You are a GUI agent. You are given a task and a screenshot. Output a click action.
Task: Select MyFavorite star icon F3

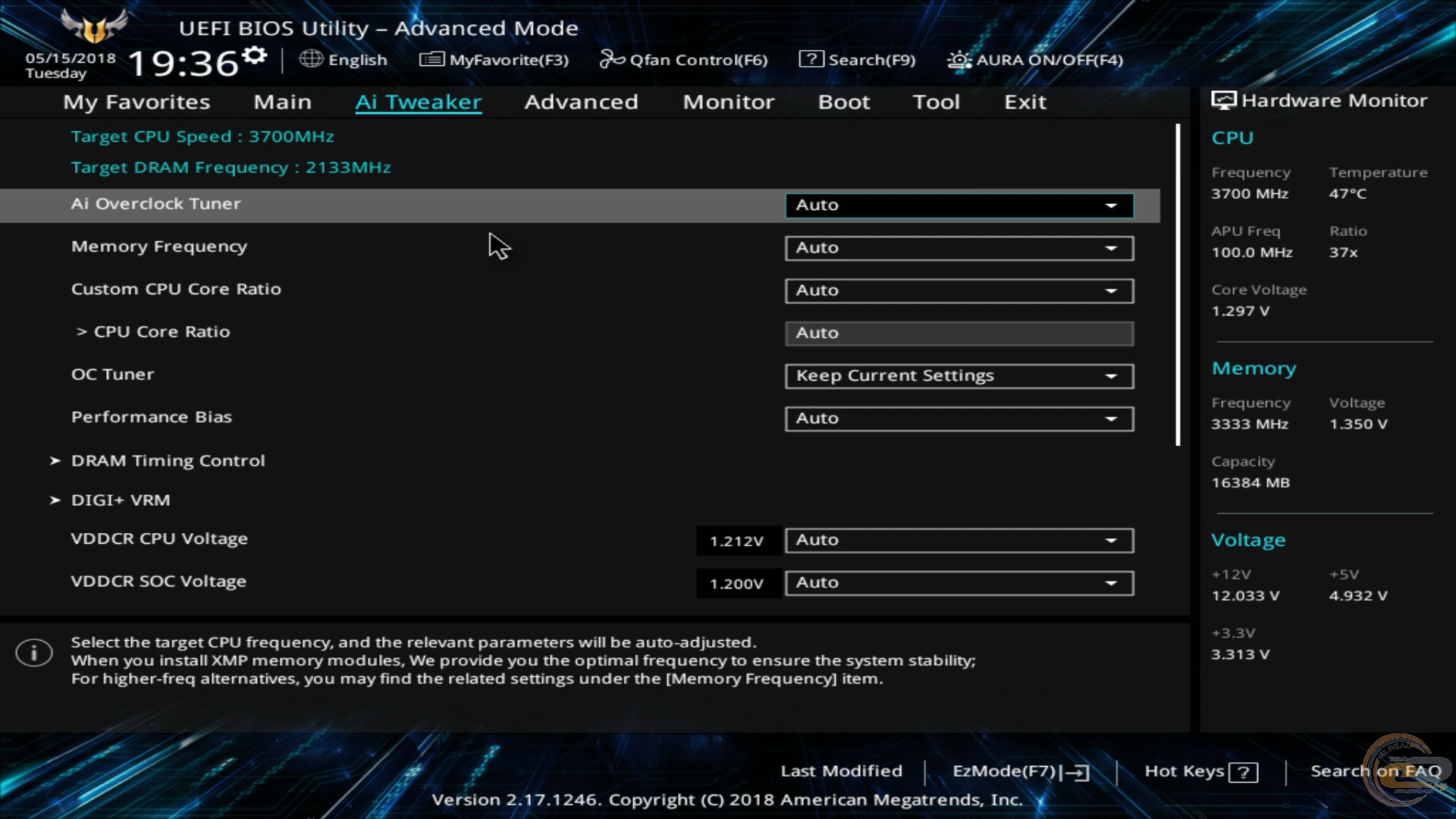pyautogui.click(x=430, y=59)
